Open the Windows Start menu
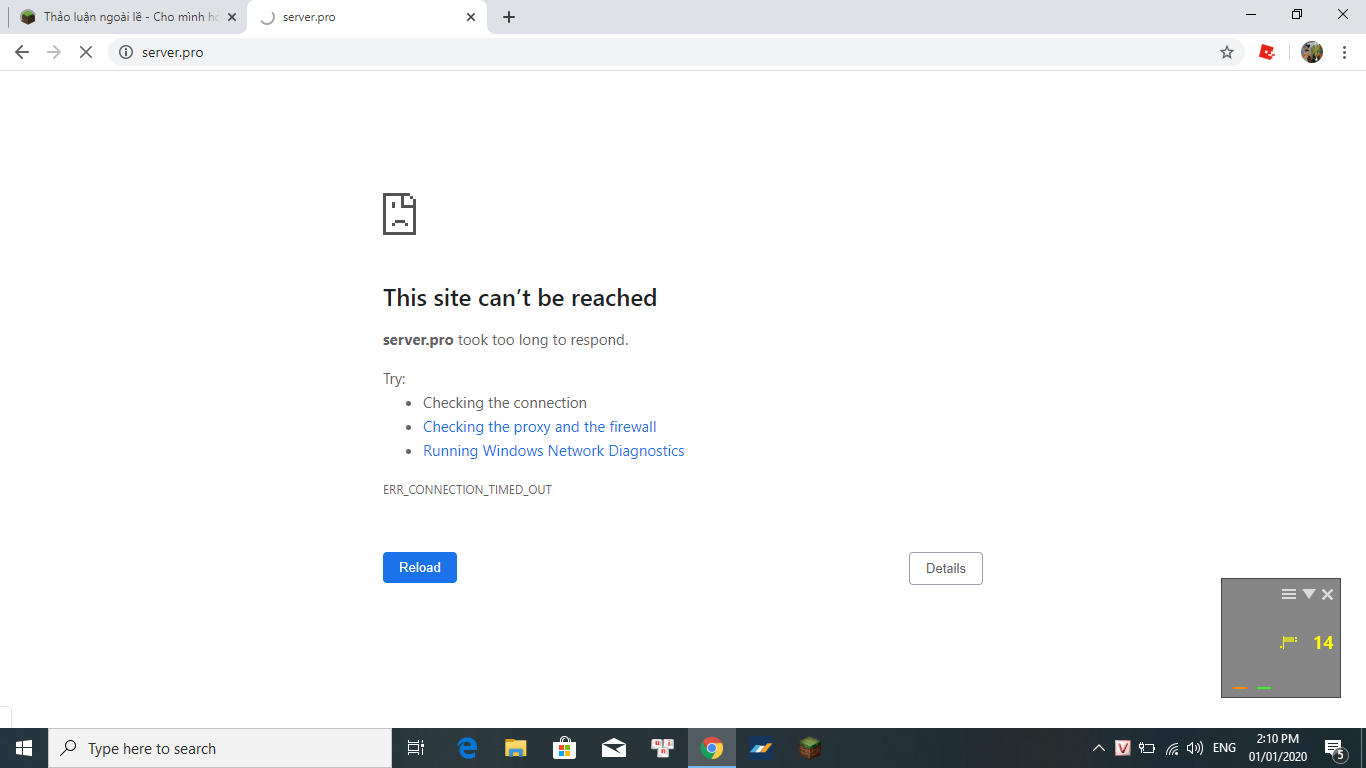This screenshot has height=768, width=1366. point(24,748)
